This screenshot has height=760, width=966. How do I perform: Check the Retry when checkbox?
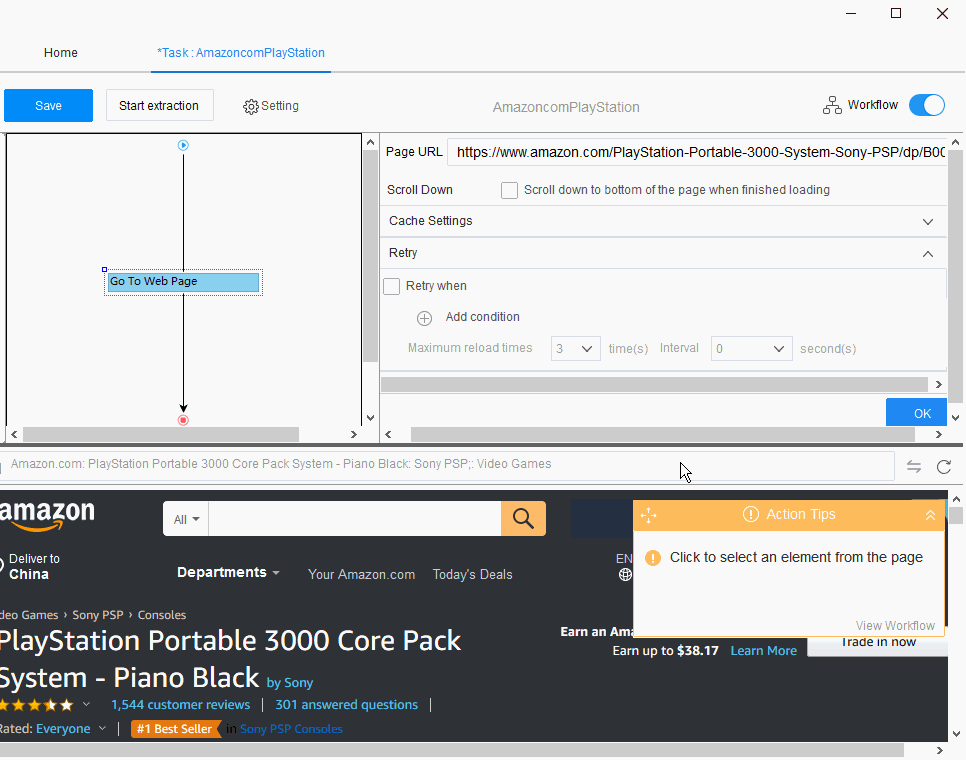pos(392,286)
